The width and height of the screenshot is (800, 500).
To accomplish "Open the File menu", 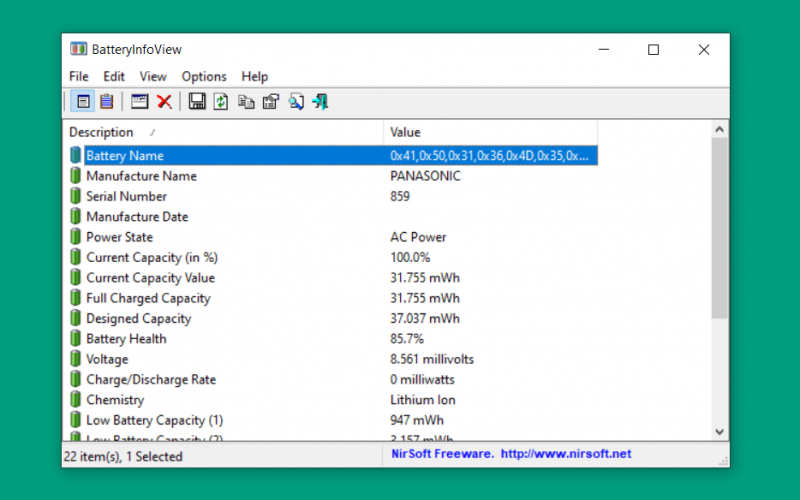I will click(x=79, y=77).
